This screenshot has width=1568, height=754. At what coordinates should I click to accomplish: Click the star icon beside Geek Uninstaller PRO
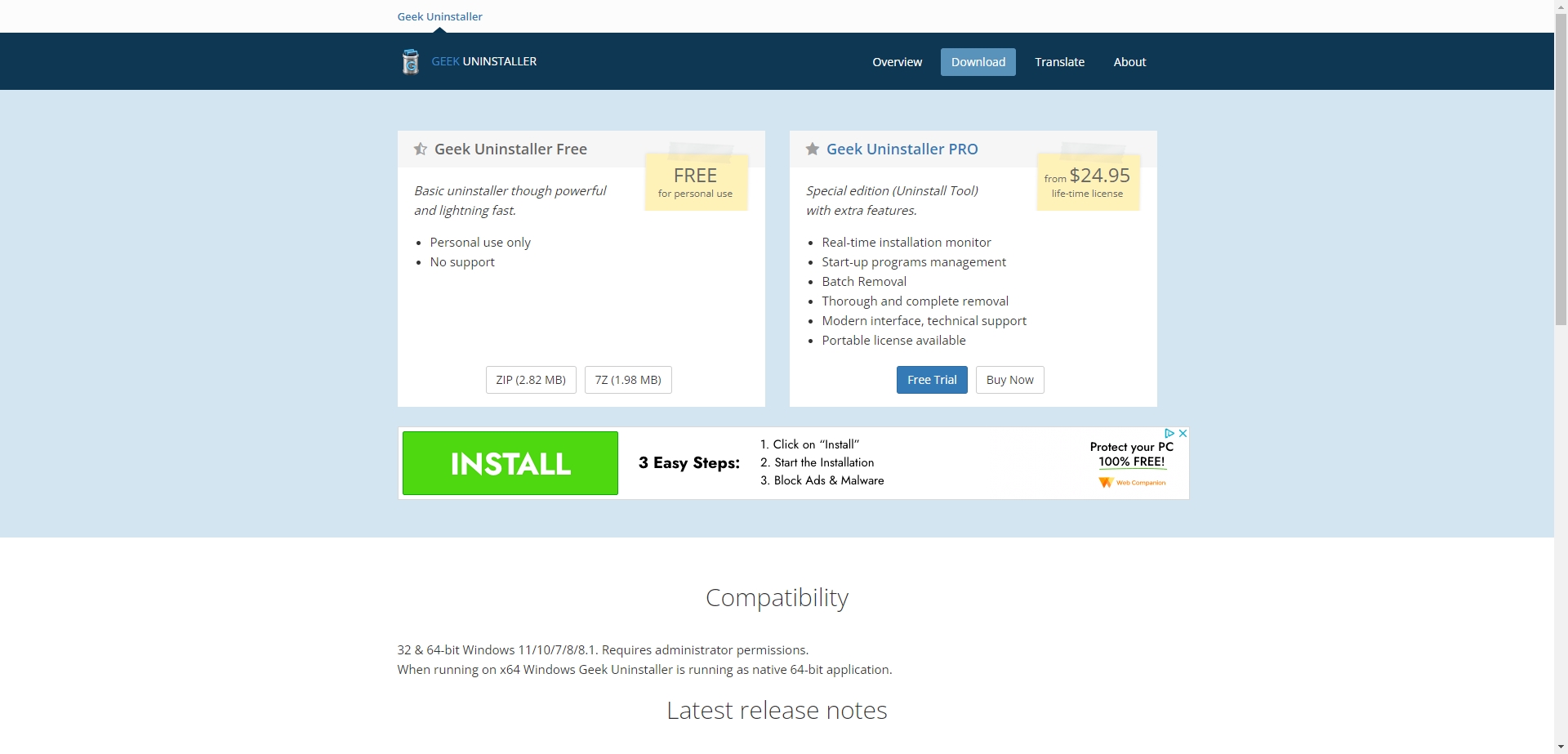click(813, 149)
